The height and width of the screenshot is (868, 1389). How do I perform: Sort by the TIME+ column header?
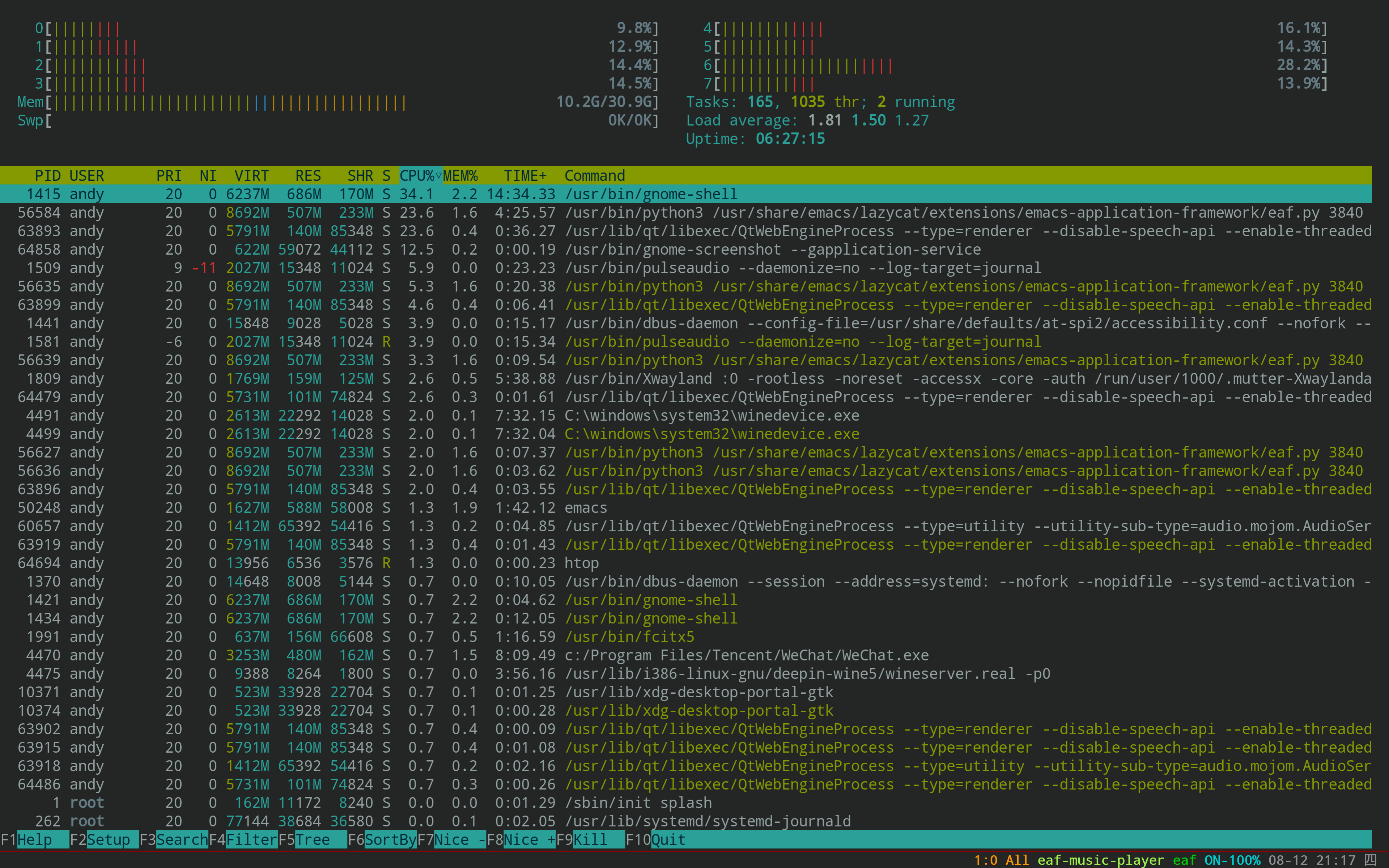point(524,176)
